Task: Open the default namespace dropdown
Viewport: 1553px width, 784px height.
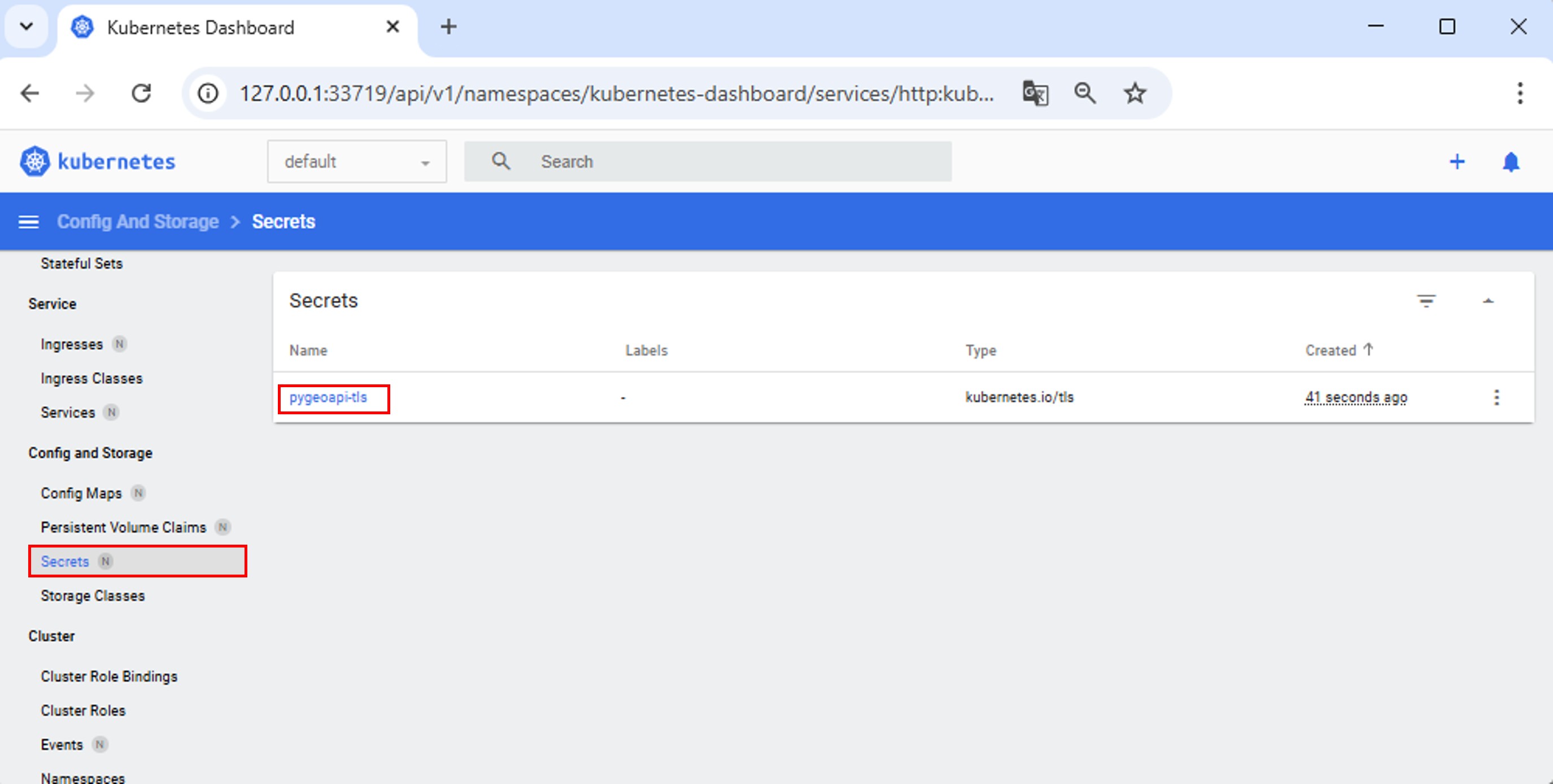Action: coord(356,161)
